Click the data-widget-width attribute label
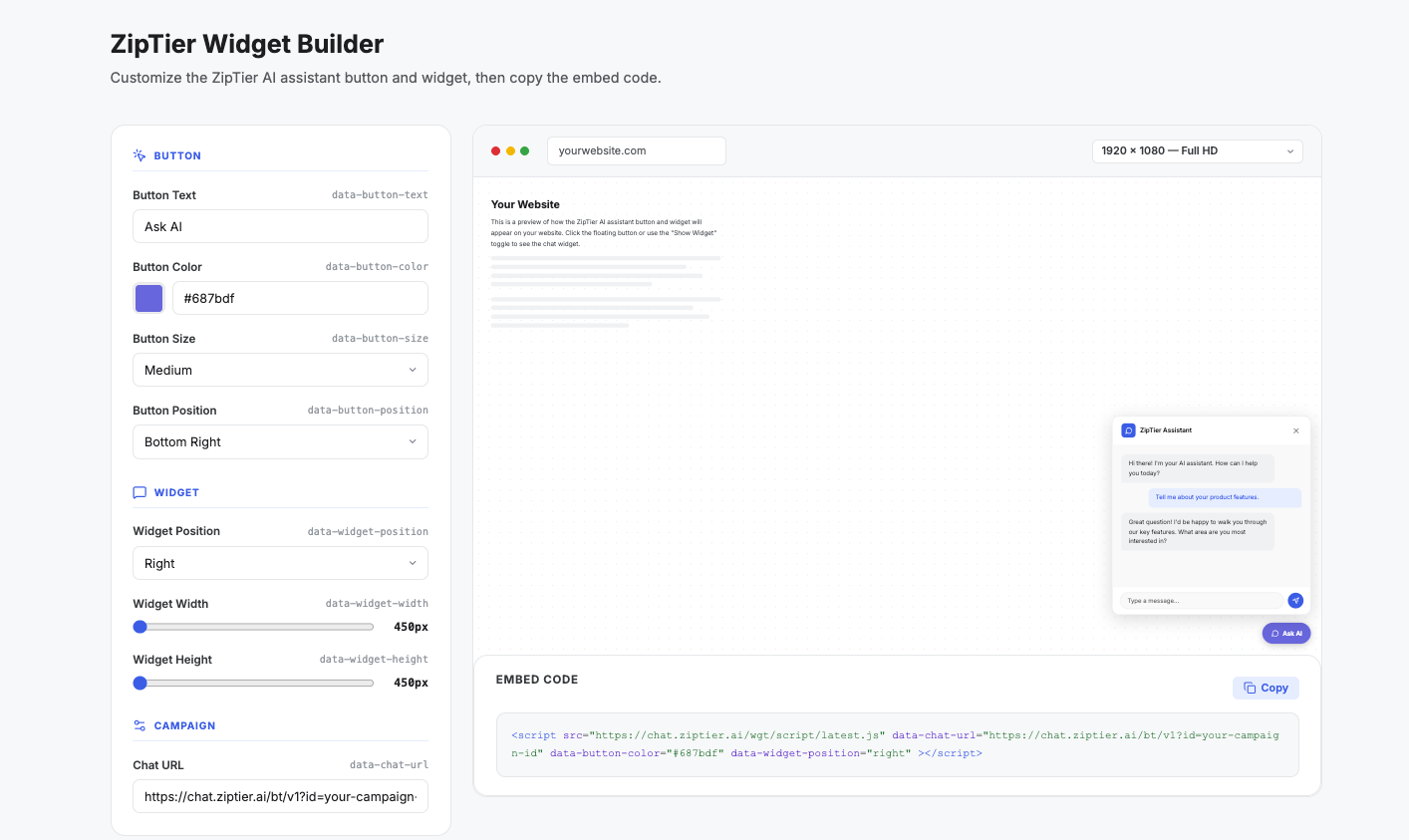Viewport: 1409px width, 840px height. point(377,604)
